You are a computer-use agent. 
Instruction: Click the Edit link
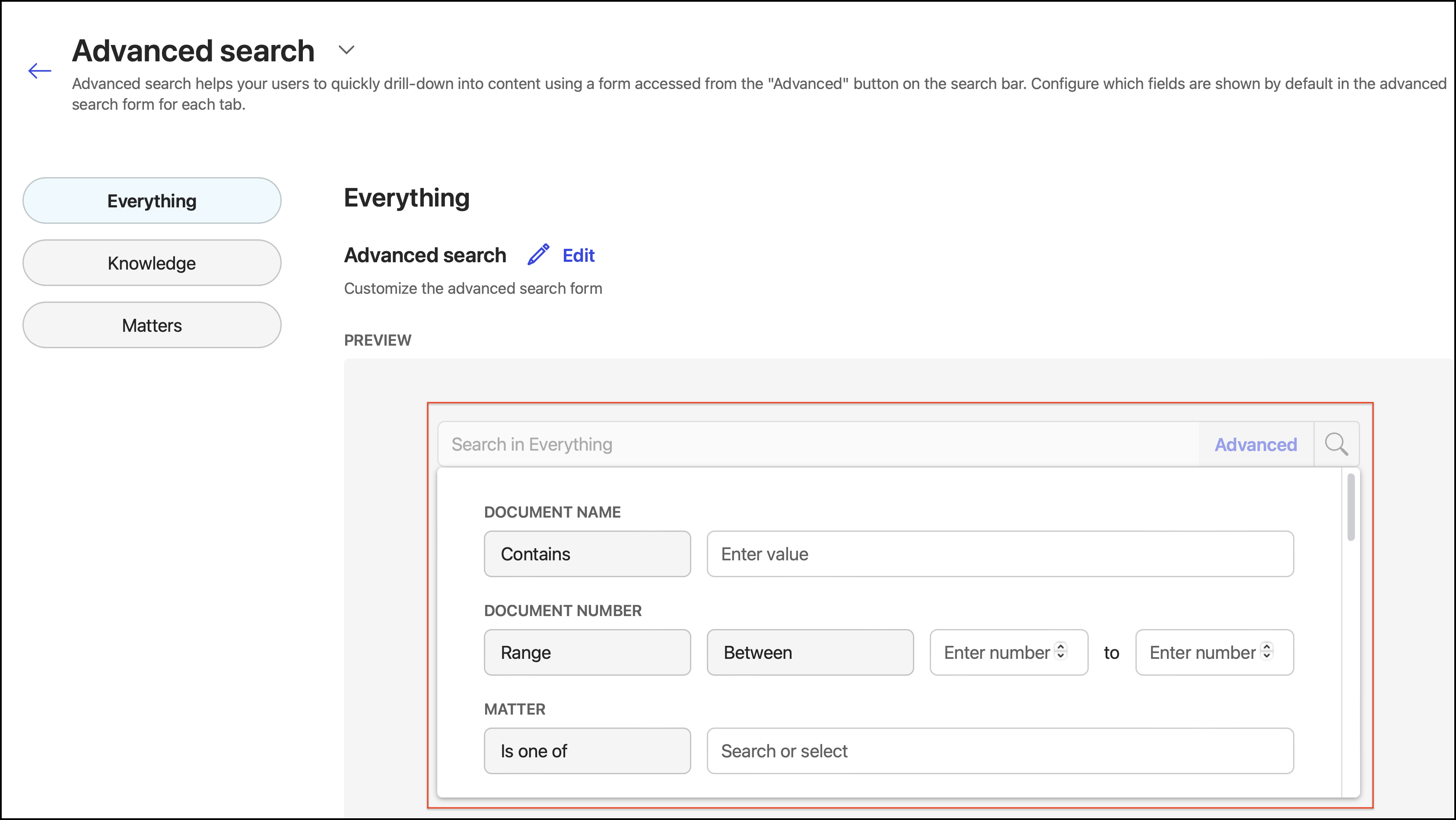578,255
